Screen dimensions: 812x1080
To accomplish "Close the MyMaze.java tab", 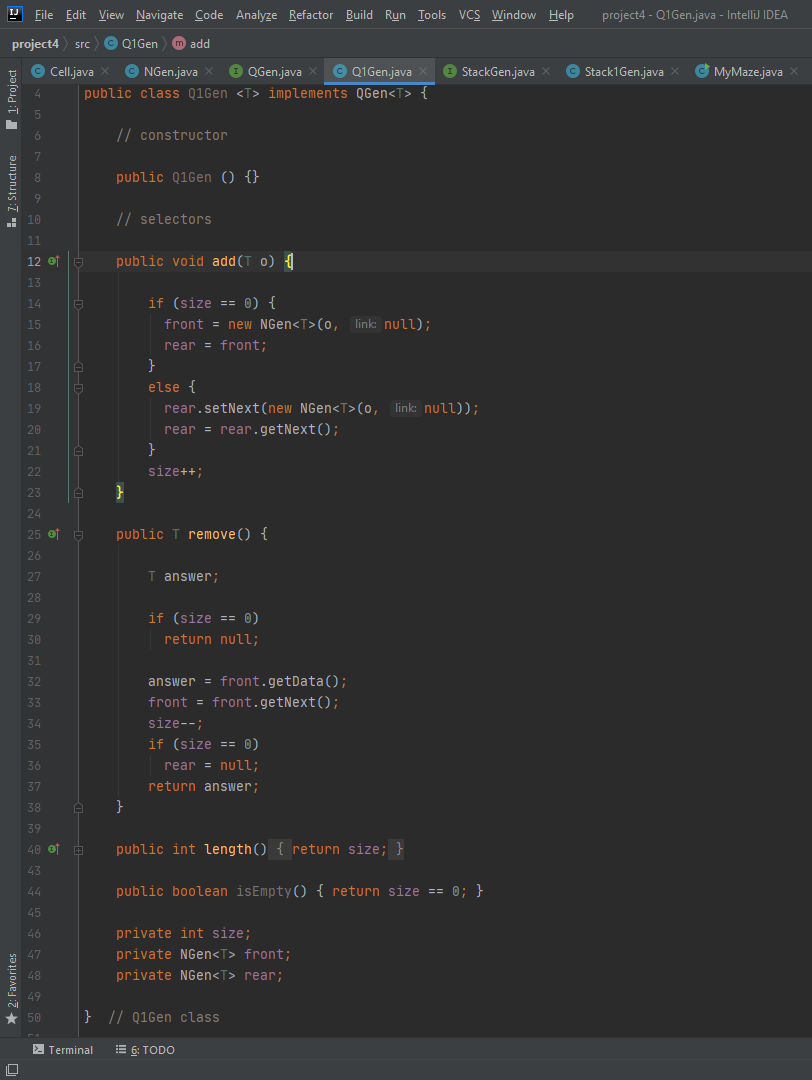I will (x=795, y=71).
